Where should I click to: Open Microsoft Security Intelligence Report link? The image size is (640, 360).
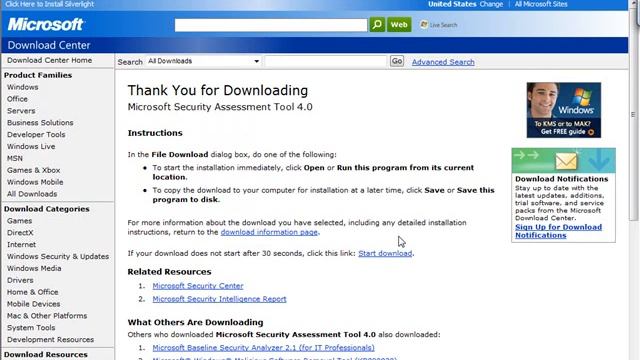(219, 299)
